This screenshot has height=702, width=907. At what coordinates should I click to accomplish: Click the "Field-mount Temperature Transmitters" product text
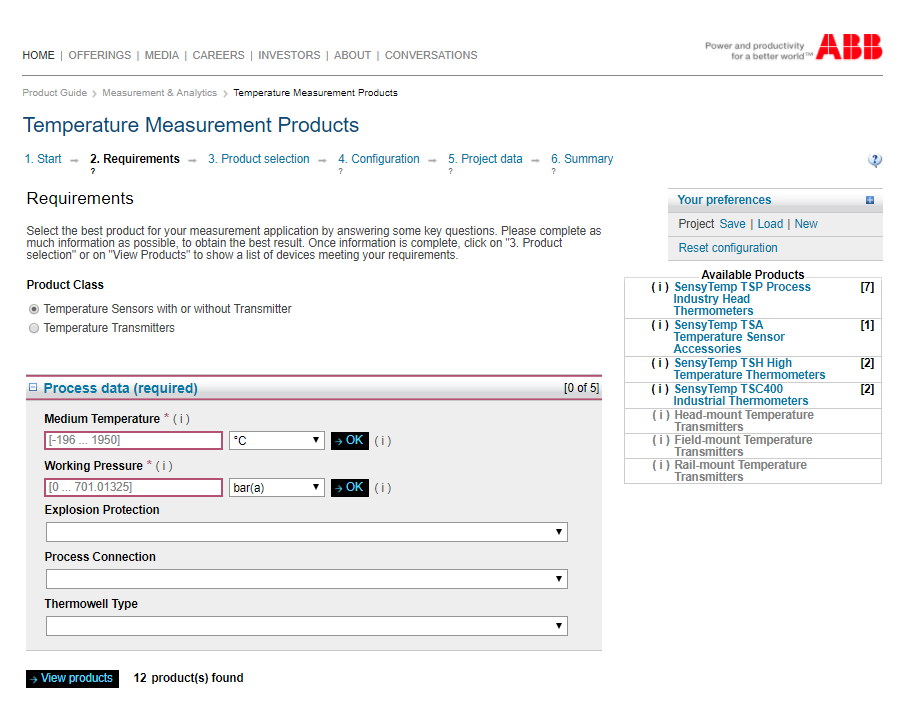pos(743,446)
